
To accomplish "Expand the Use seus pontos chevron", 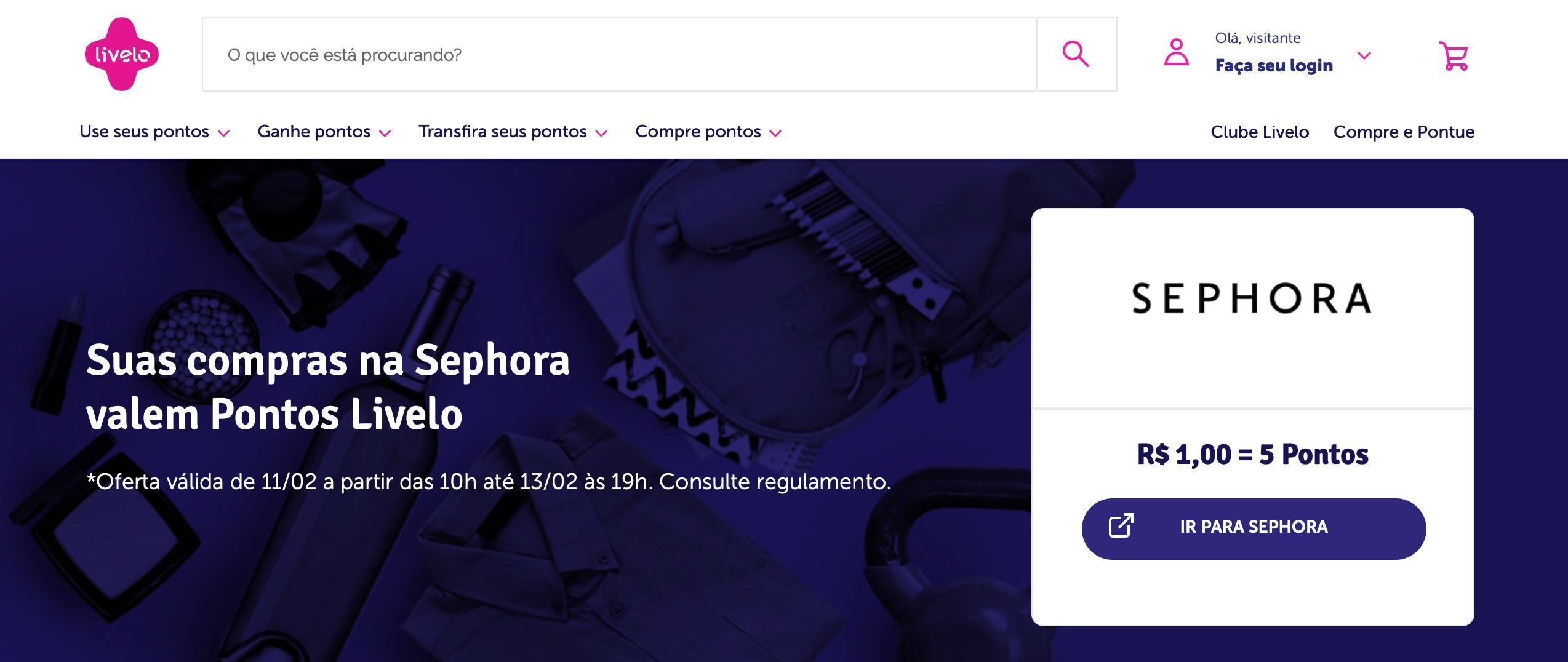I will 224,133.
